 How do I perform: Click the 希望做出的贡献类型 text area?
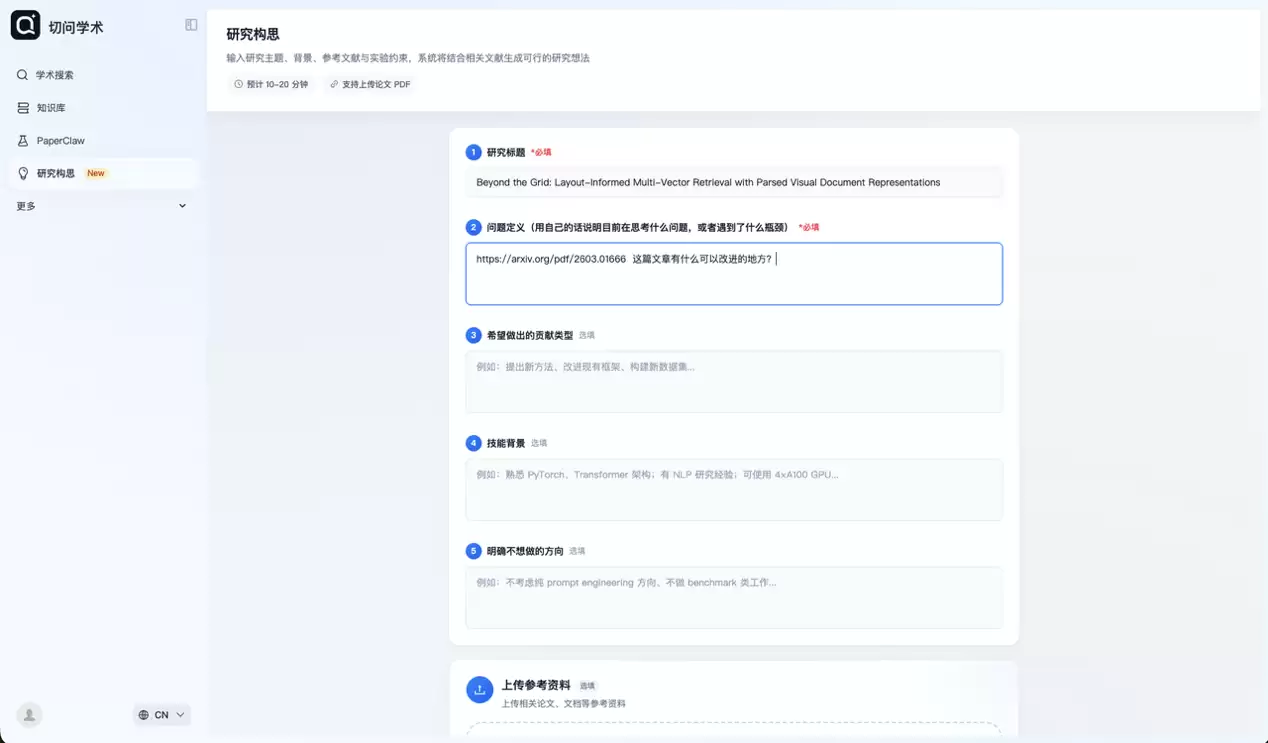733,381
